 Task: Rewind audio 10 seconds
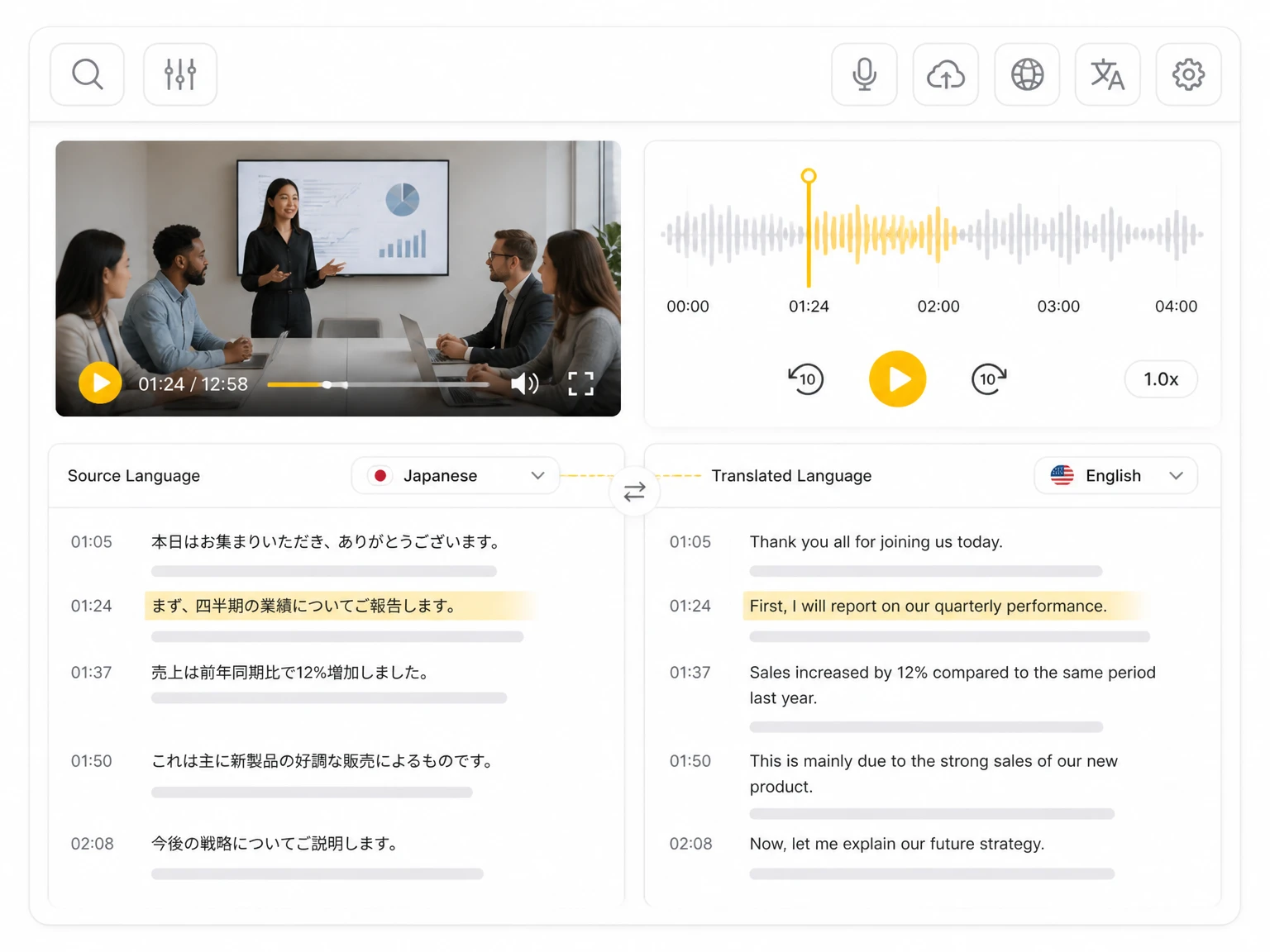click(x=805, y=379)
